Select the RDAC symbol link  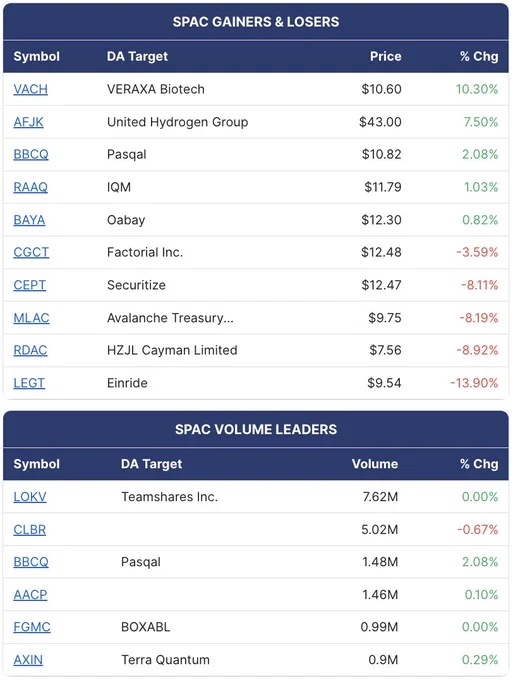[30, 350]
